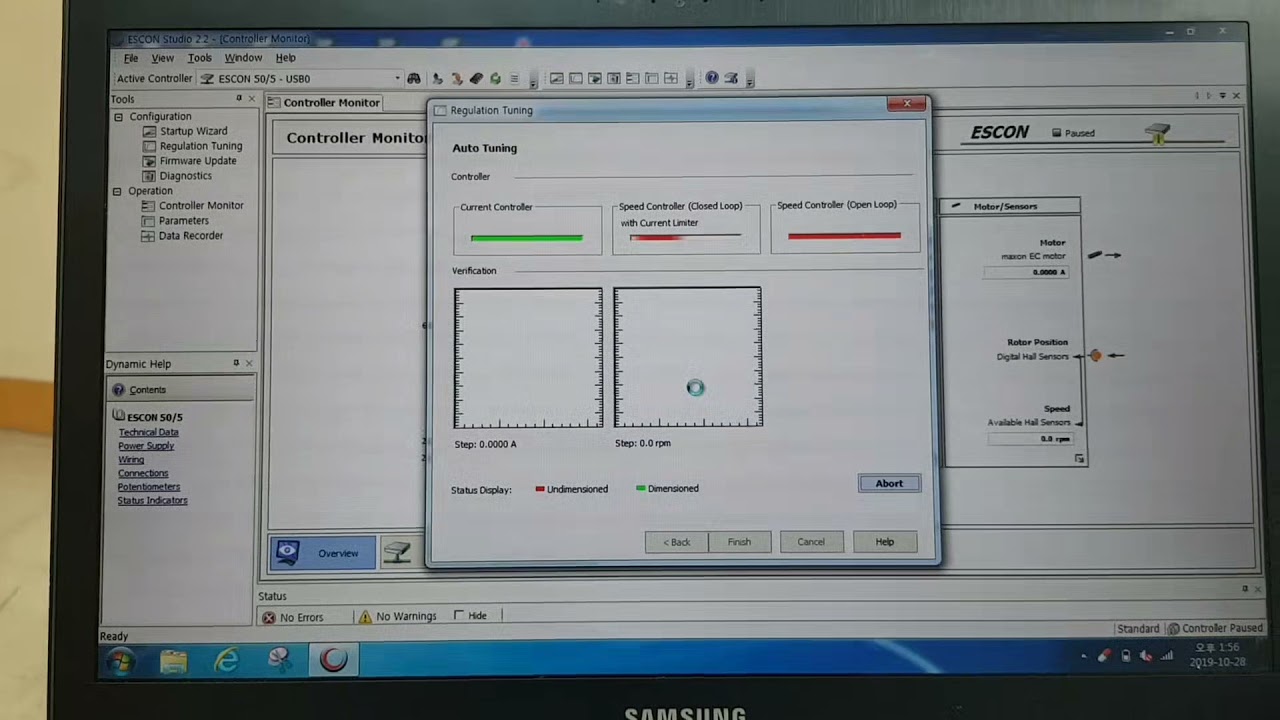Expand the help toolbar overflow arrow

(749, 82)
